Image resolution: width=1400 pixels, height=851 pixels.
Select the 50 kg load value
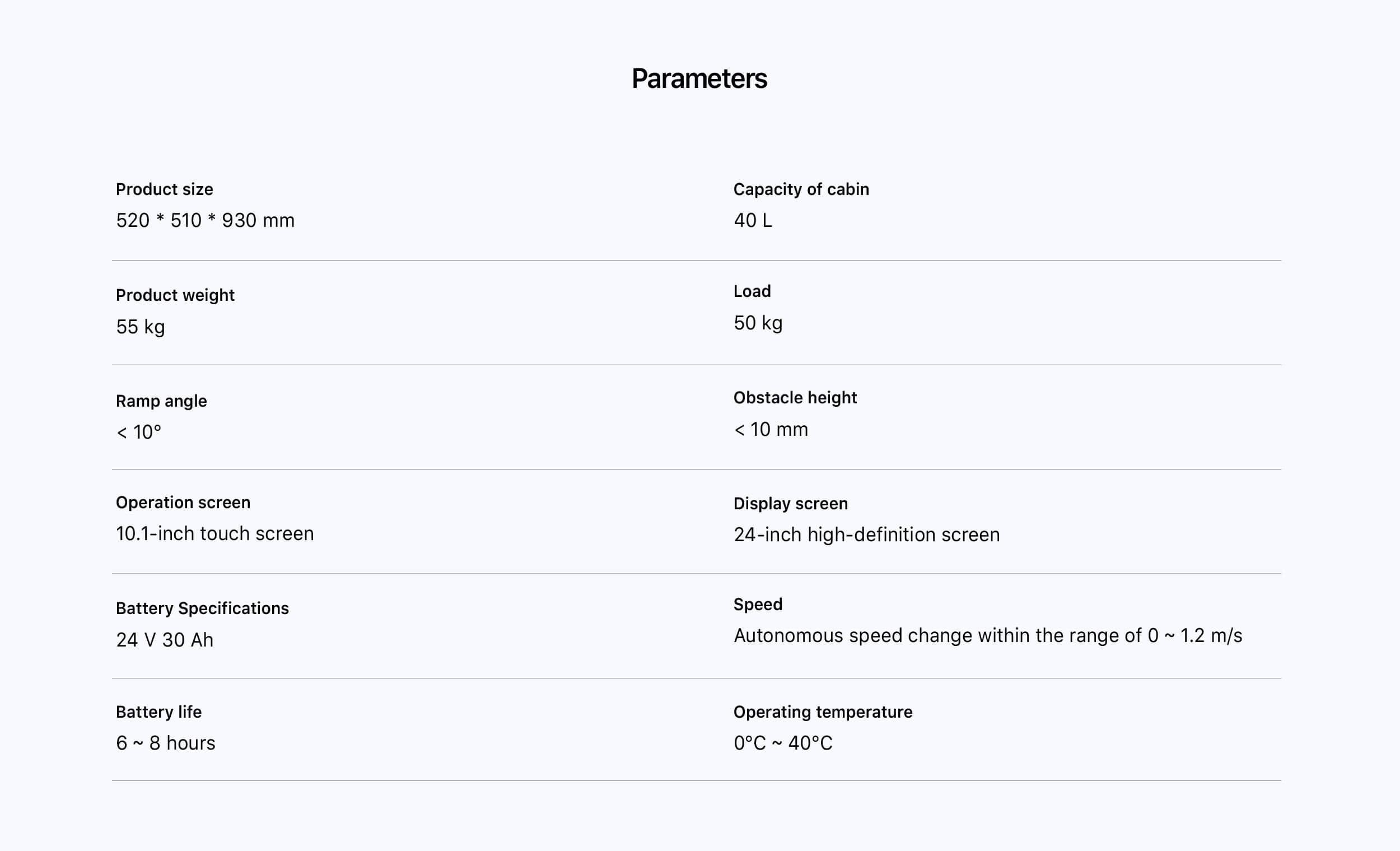[757, 323]
